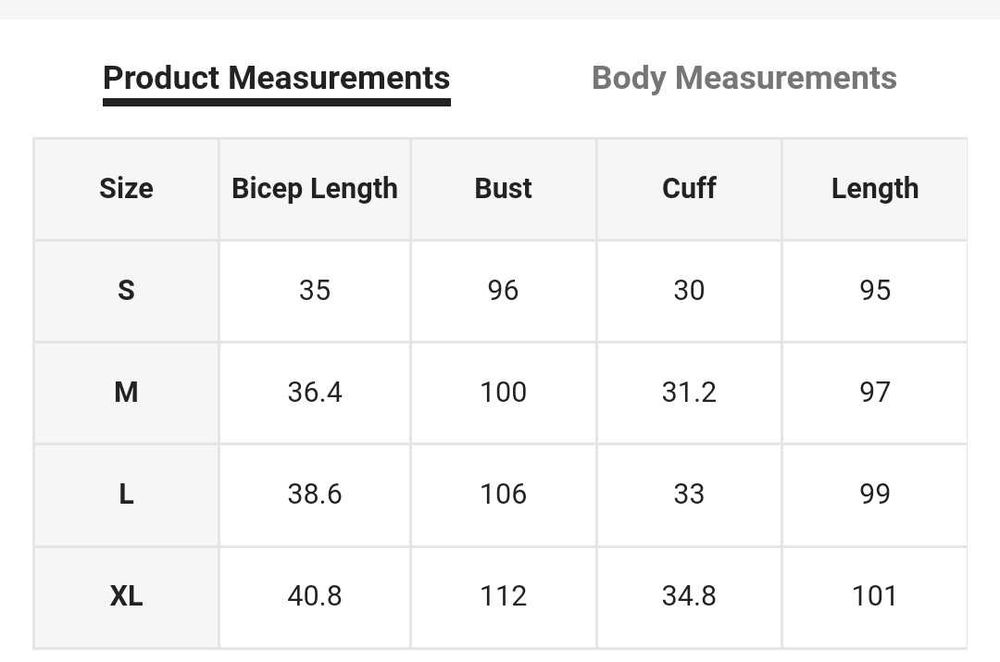Click the Bust column header
1000x662 pixels.
pyautogui.click(x=503, y=188)
